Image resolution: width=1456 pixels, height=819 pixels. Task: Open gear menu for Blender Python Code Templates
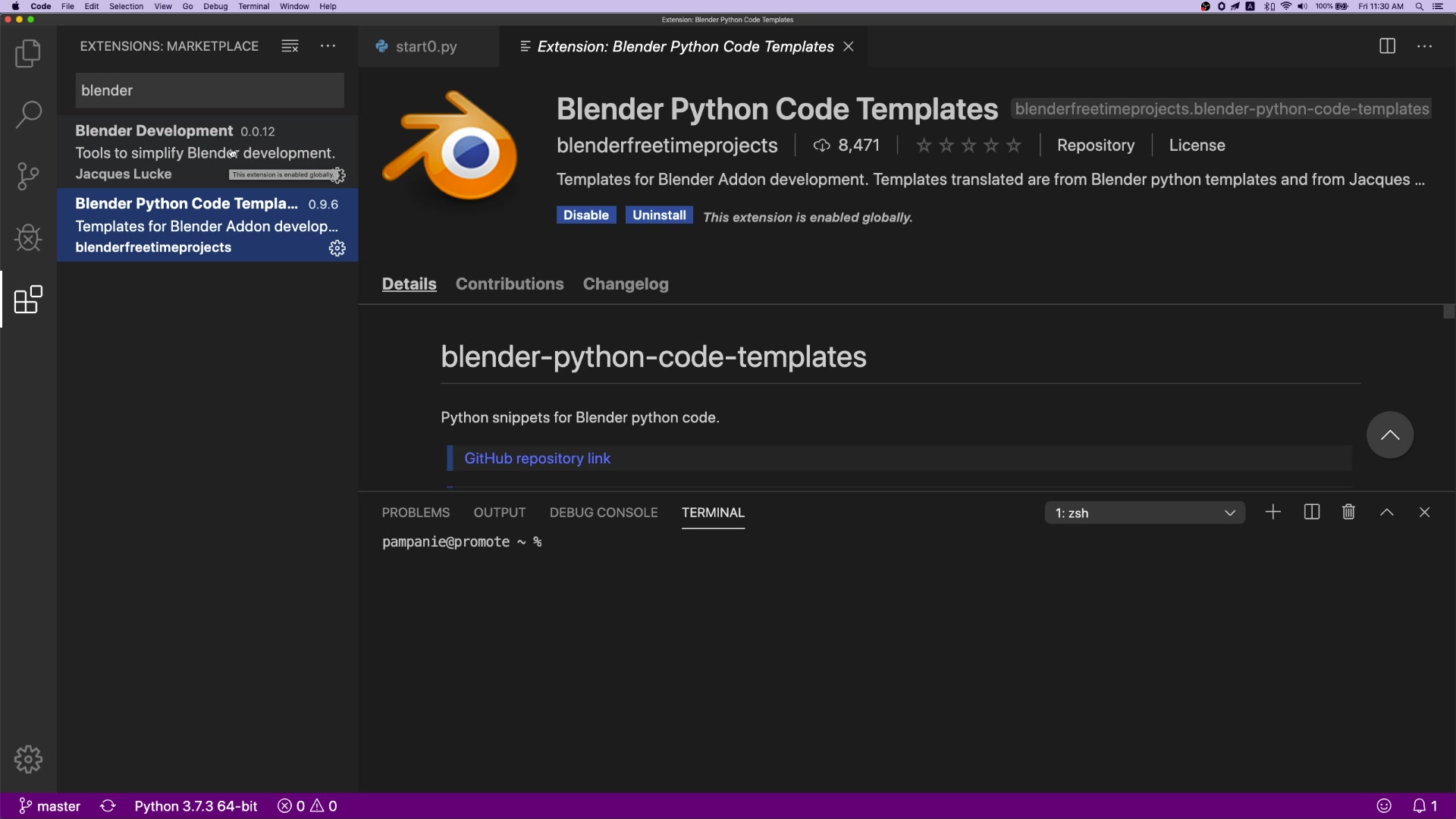click(x=337, y=249)
